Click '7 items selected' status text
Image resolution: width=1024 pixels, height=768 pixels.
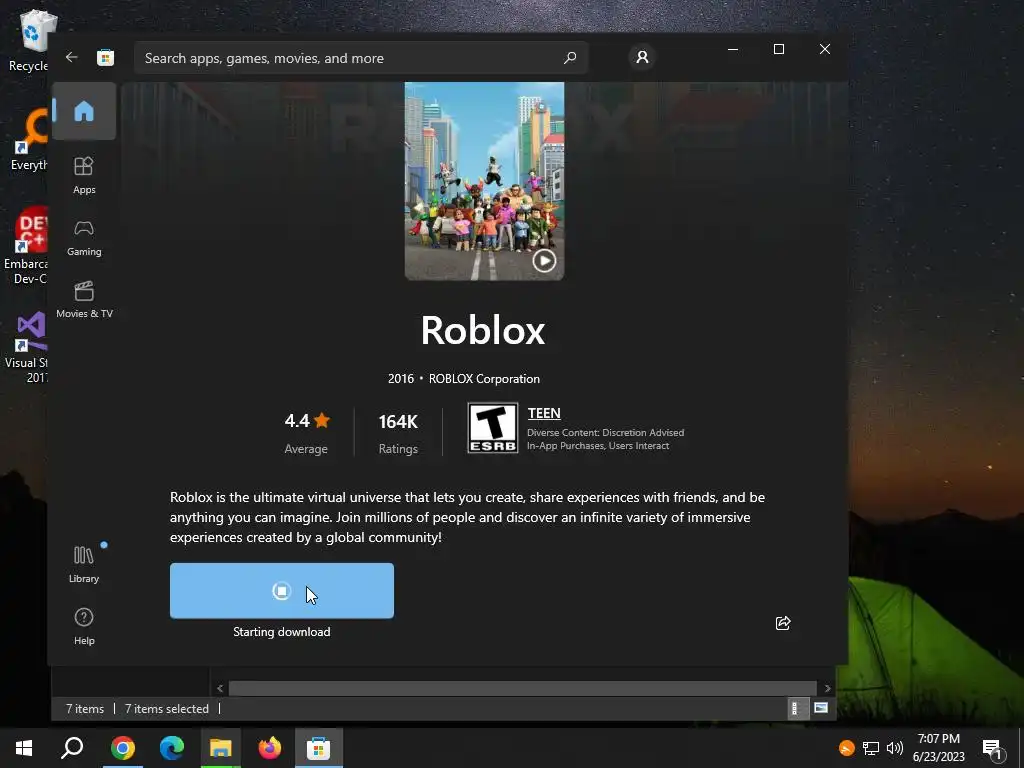[x=167, y=709]
